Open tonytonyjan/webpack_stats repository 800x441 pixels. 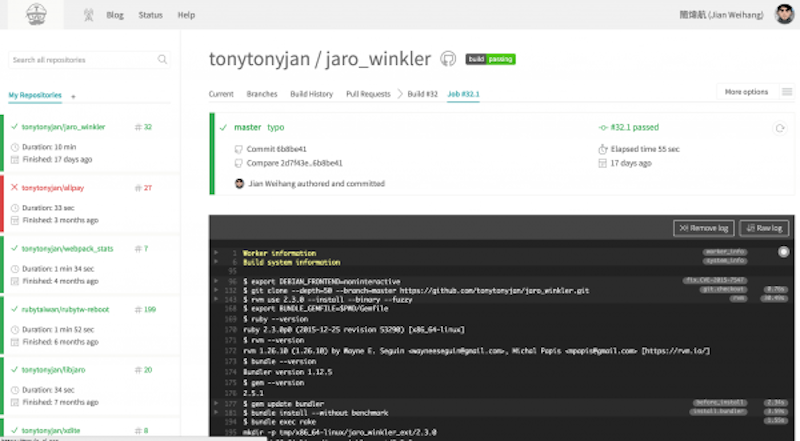(67, 249)
